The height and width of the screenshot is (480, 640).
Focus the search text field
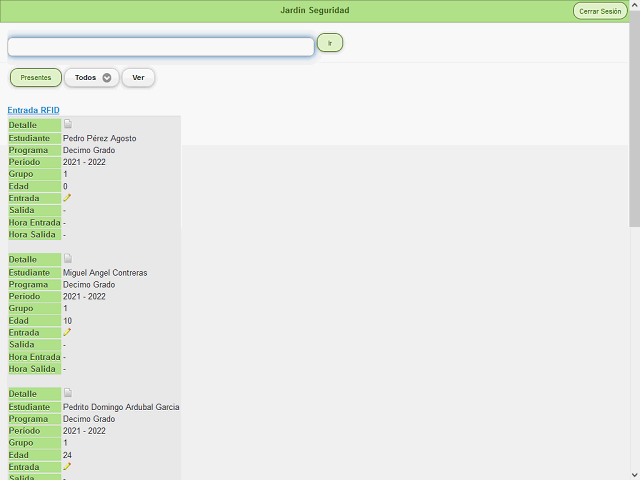161,47
